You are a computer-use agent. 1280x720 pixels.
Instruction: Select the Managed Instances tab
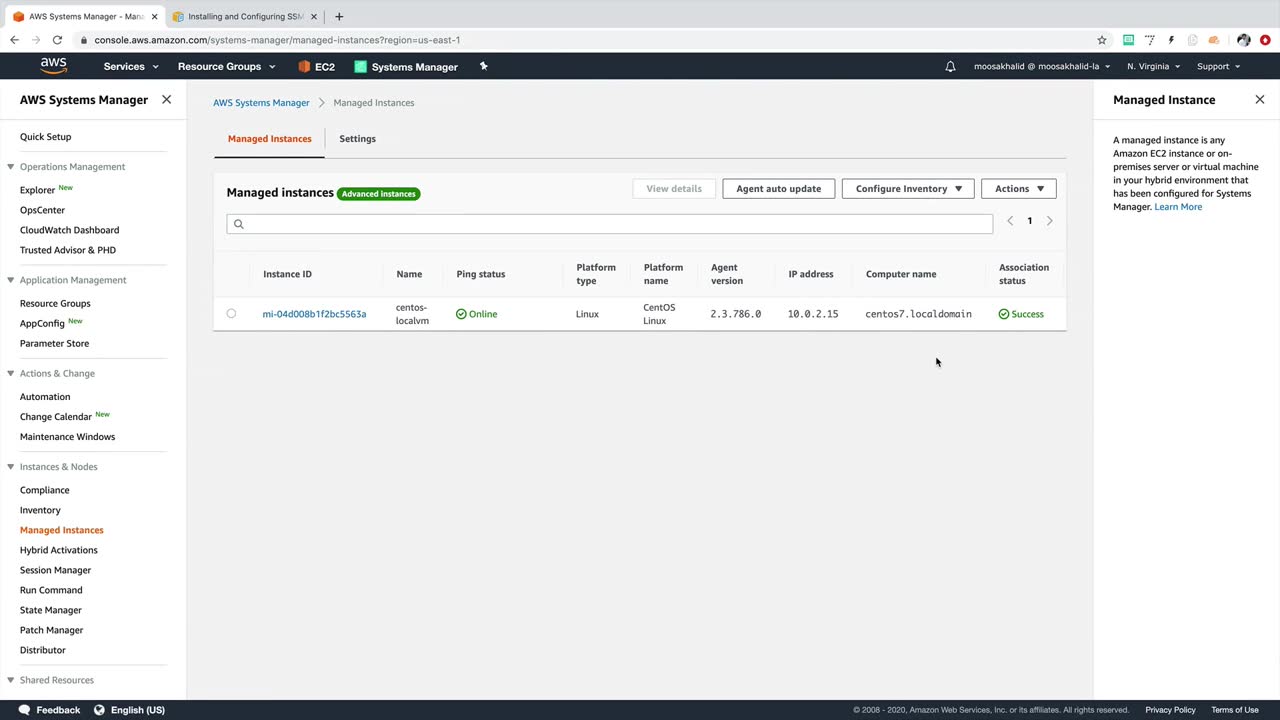click(x=269, y=139)
